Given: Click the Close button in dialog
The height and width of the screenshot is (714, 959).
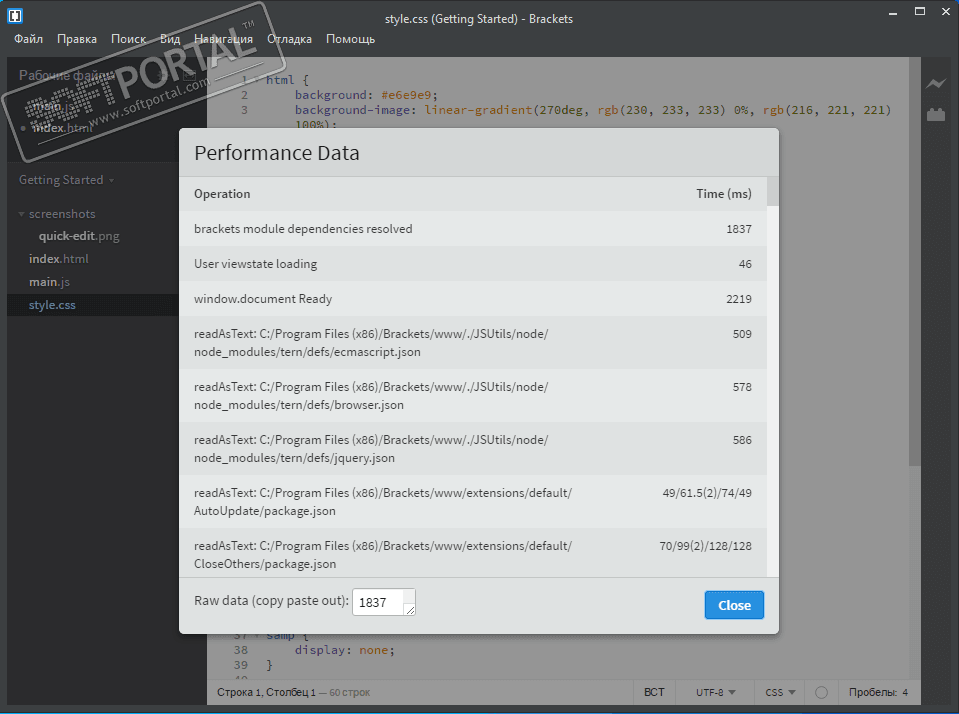Looking at the screenshot, I should (734, 605).
